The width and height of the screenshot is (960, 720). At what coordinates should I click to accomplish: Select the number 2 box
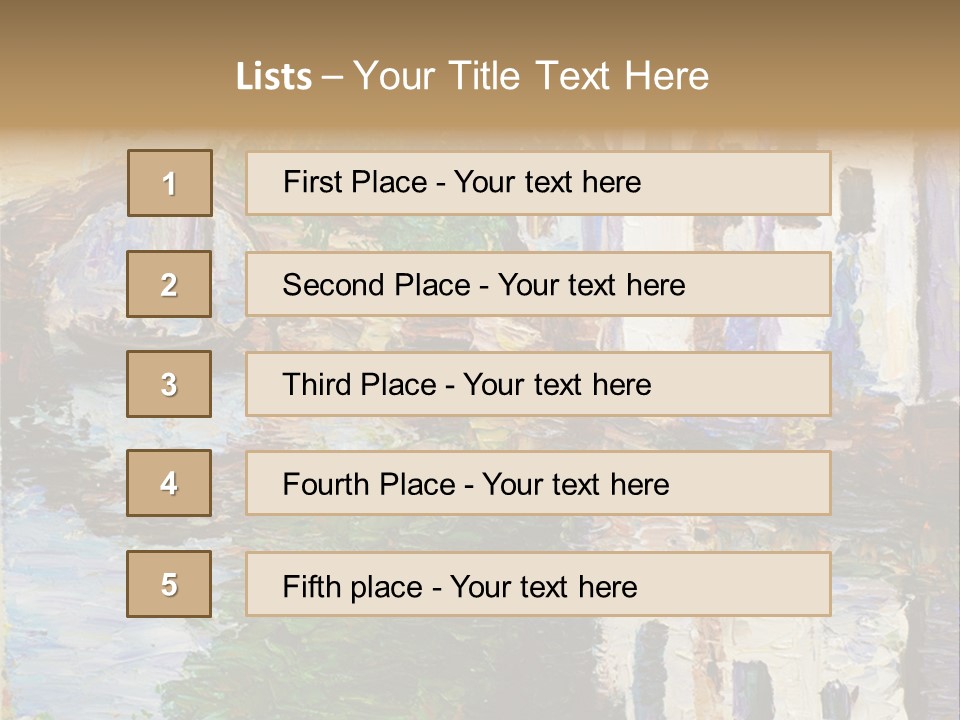point(169,284)
